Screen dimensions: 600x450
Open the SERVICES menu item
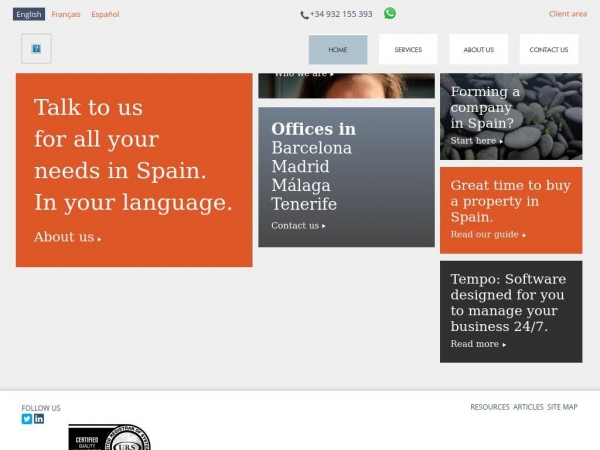[x=408, y=50]
